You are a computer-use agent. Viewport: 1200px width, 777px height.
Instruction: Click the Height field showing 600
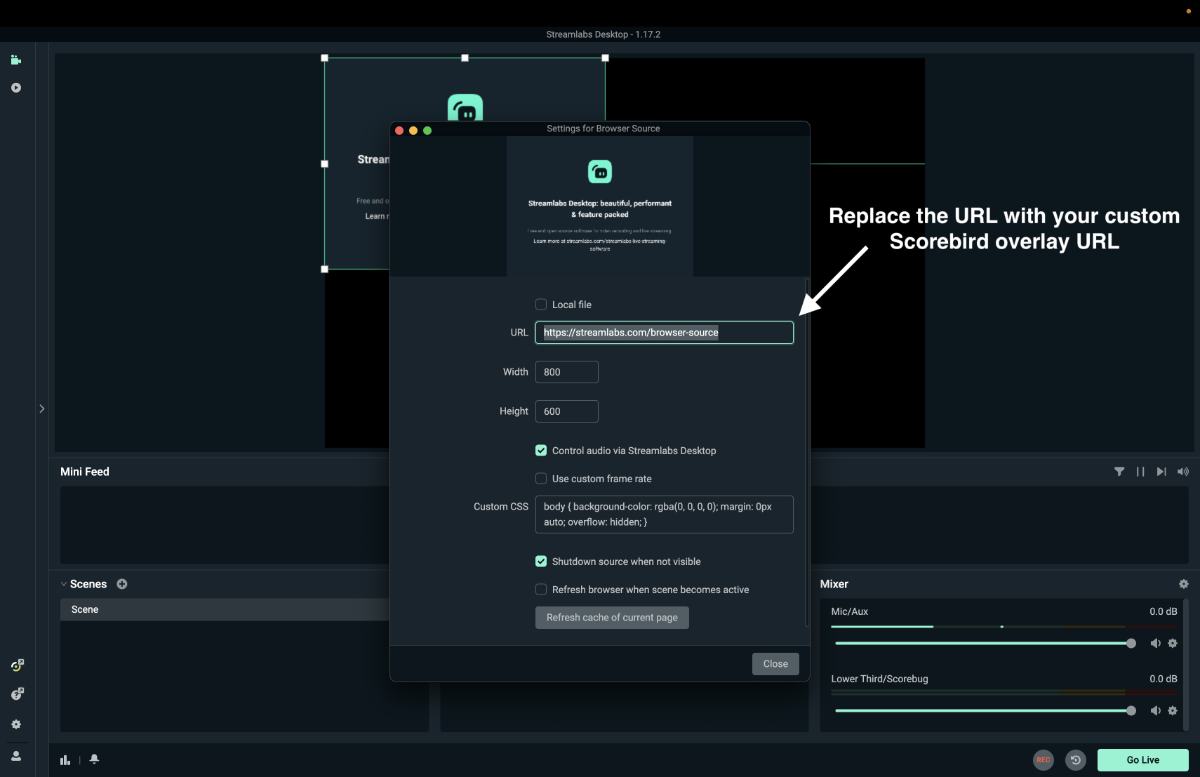click(x=567, y=411)
